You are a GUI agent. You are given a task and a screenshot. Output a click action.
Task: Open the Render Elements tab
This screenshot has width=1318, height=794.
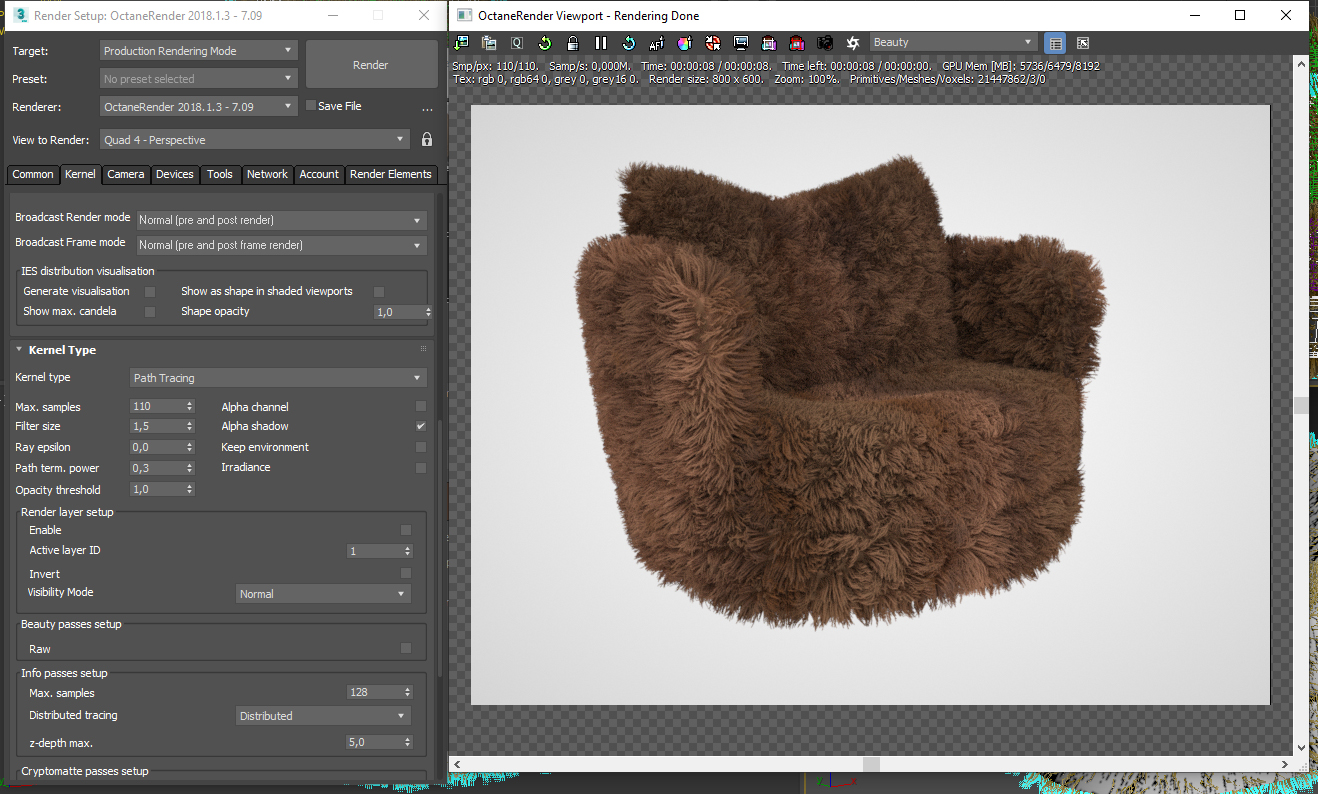(x=390, y=174)
